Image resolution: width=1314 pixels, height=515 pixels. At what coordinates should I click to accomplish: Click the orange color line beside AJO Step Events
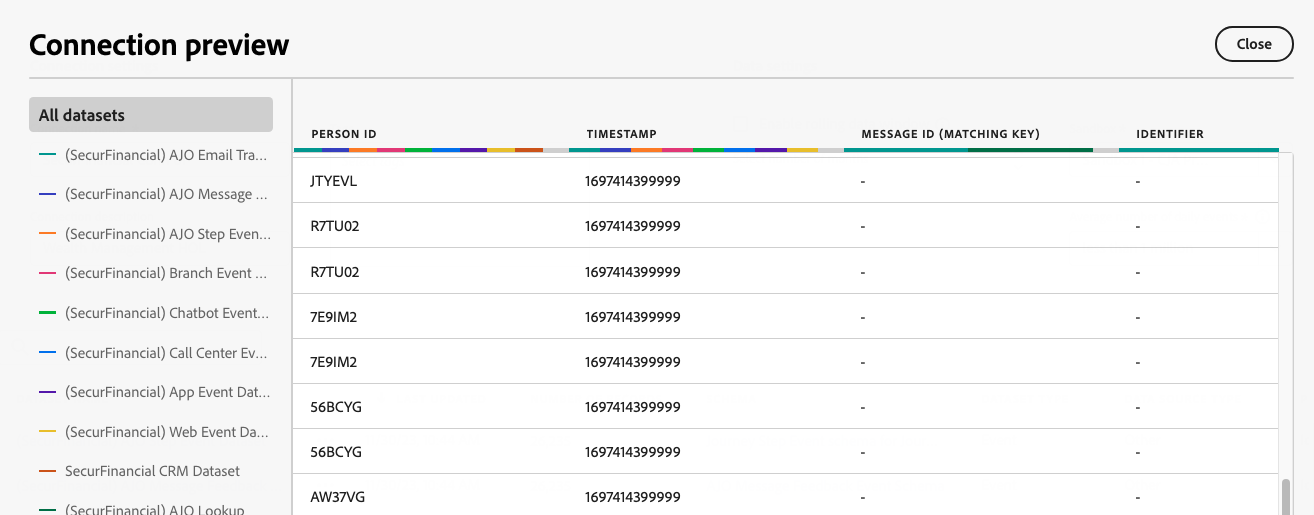point(47,234)
